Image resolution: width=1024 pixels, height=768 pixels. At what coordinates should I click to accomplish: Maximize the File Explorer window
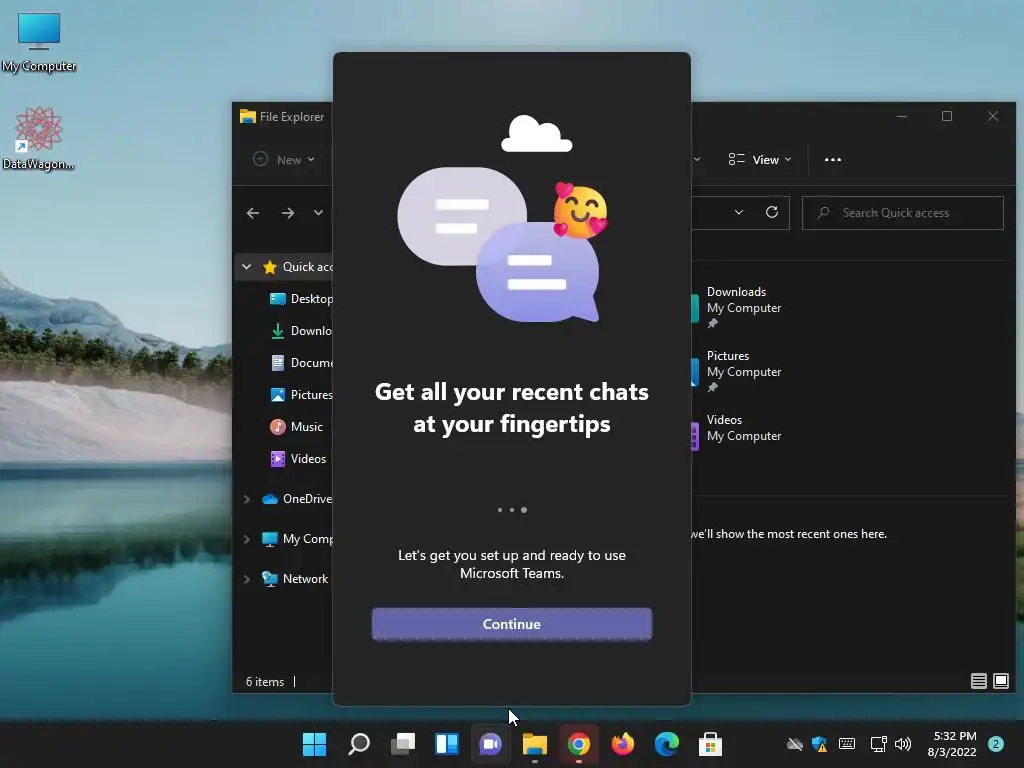[x=947, y=116]
